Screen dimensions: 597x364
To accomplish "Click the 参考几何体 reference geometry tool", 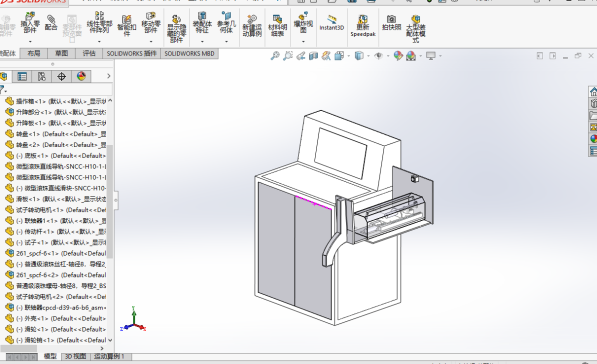I will click(x=227, y=22).
